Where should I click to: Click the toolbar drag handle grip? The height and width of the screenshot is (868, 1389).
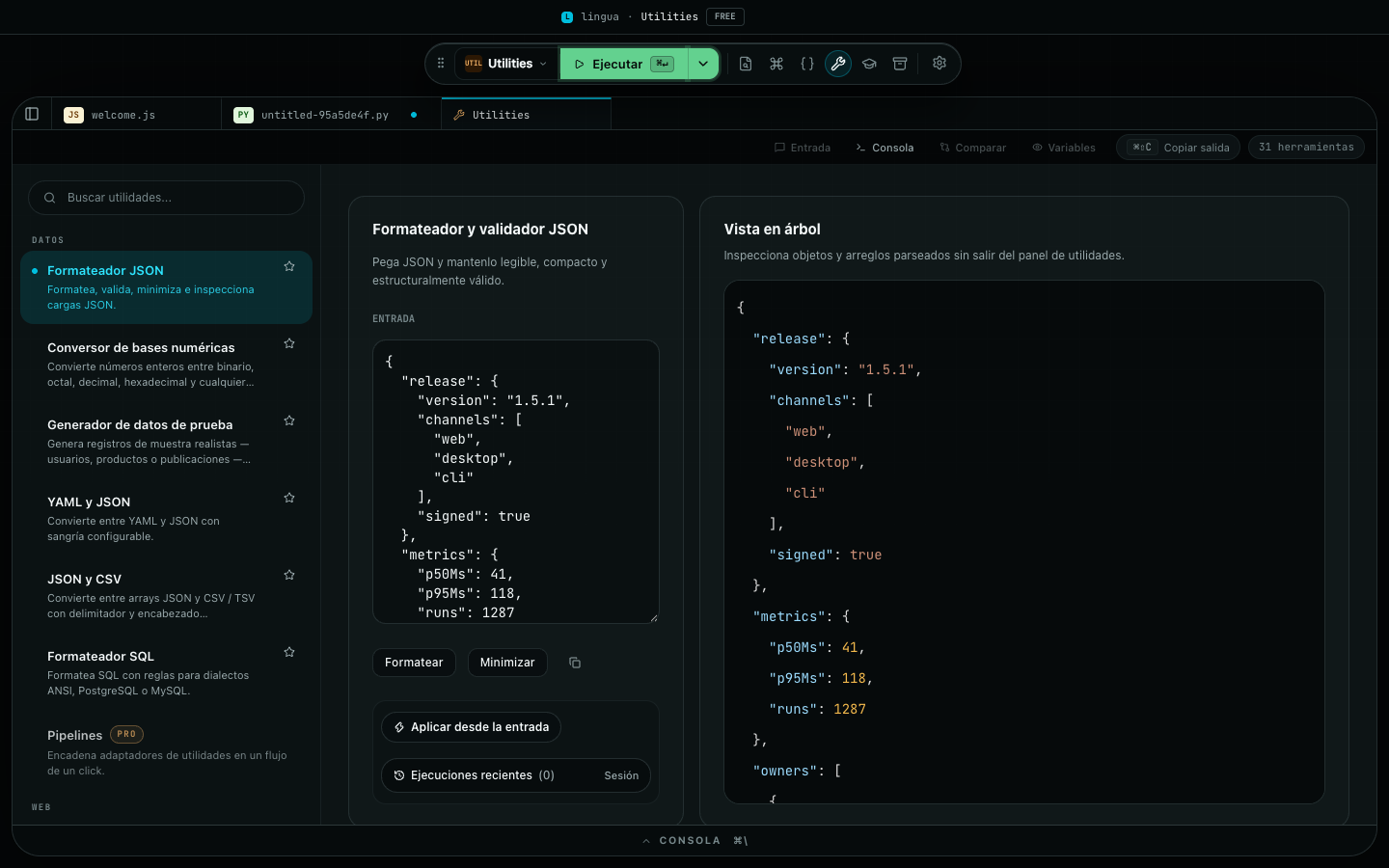(x=441, y=64)
